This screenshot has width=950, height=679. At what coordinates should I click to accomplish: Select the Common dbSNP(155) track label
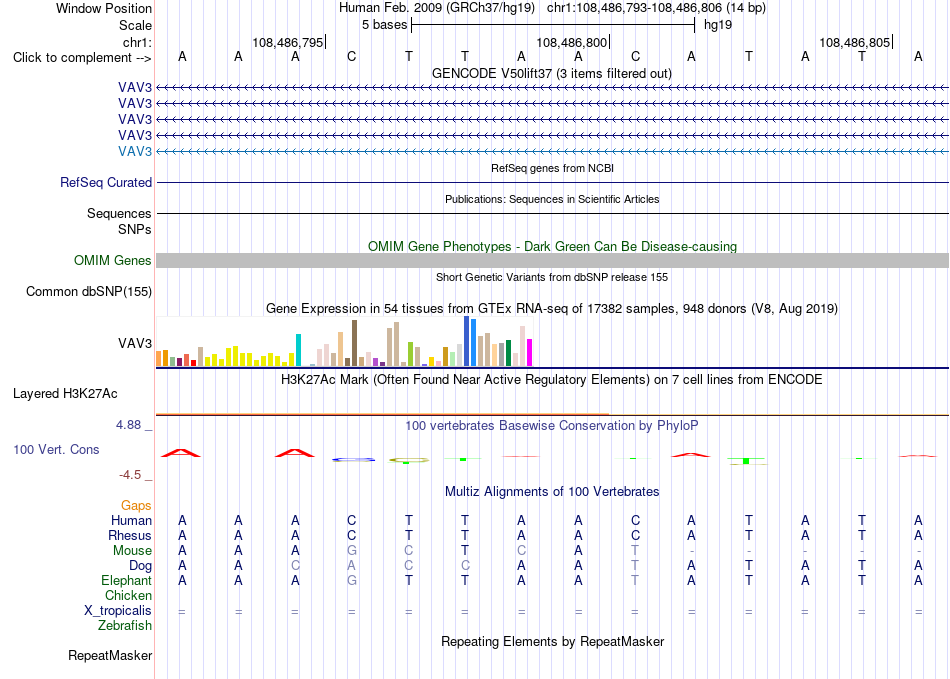tap(89, 291)
